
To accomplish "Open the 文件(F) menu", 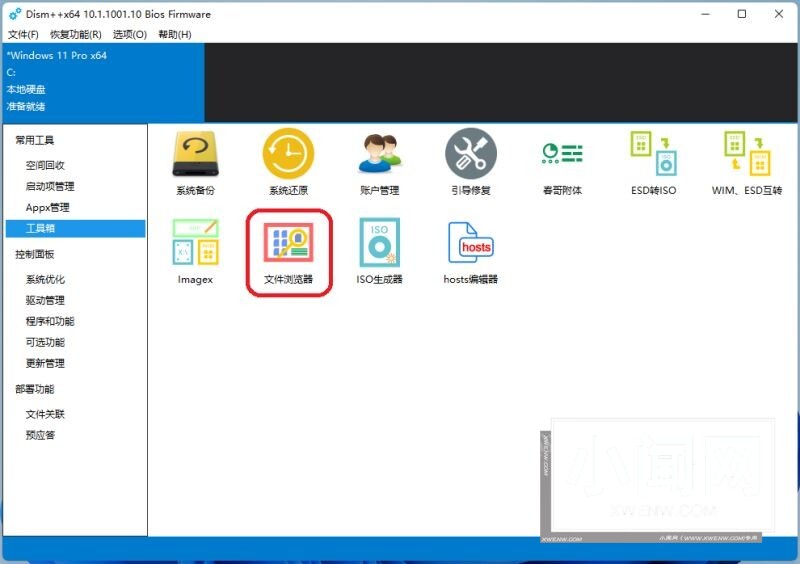I will click(23, 35).
